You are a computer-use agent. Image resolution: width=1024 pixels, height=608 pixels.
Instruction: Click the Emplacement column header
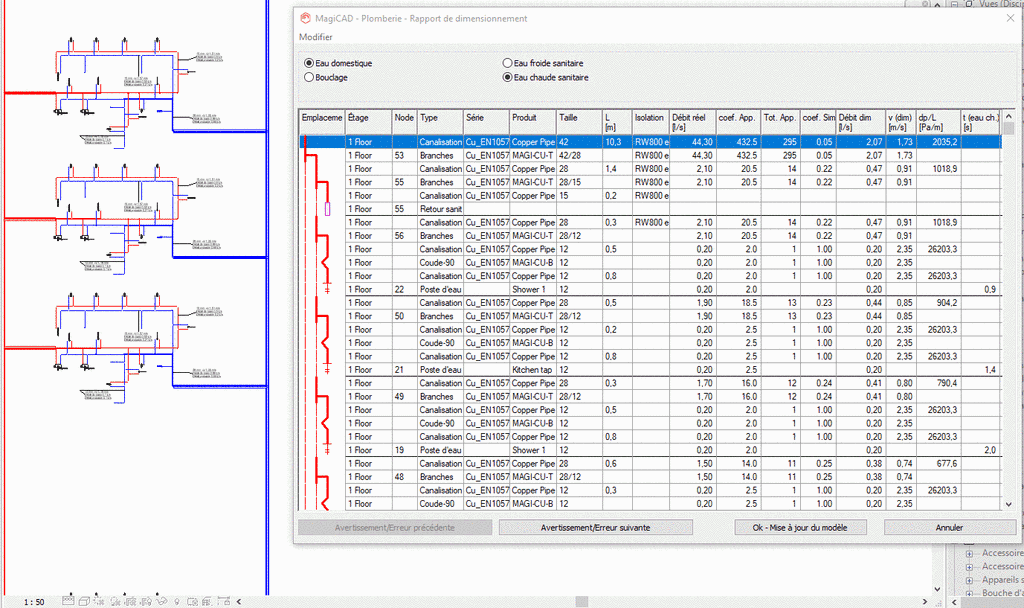tap(322, 122)
